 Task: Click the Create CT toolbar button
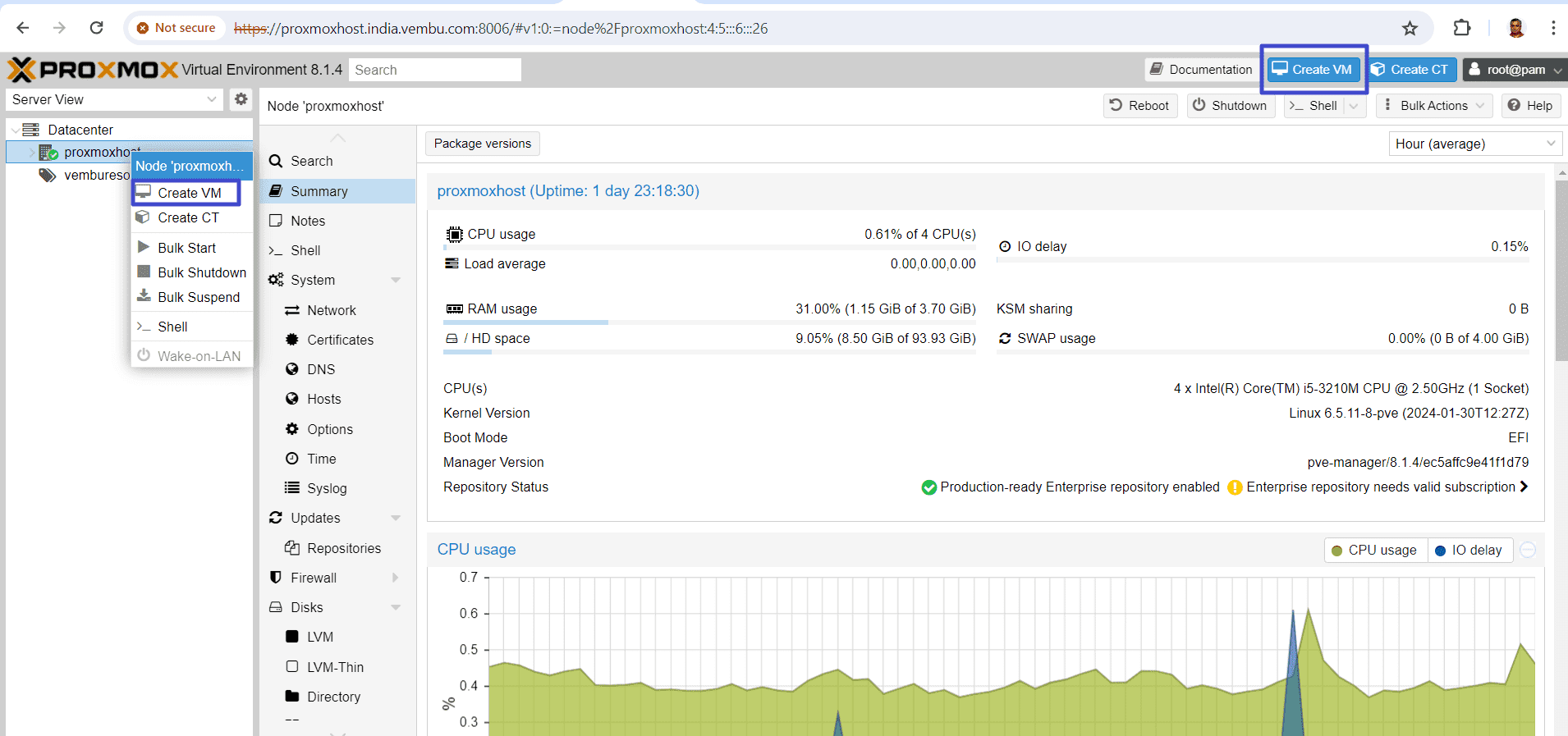[1411, 70]
